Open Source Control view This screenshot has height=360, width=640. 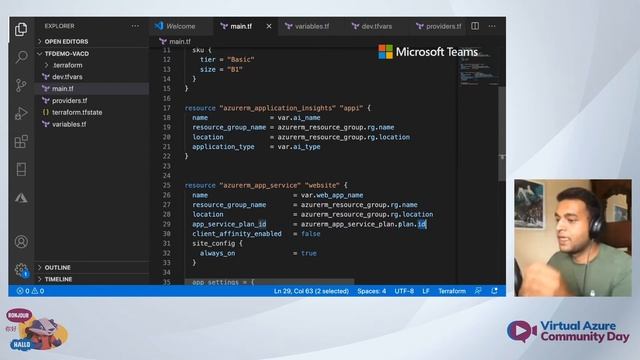[21, 85]
